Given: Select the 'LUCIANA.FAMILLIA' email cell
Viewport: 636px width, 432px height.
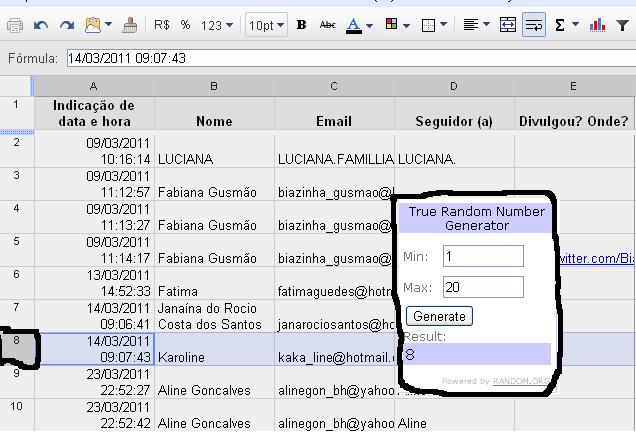Looking at the screenshot, I should click(334, 151).
